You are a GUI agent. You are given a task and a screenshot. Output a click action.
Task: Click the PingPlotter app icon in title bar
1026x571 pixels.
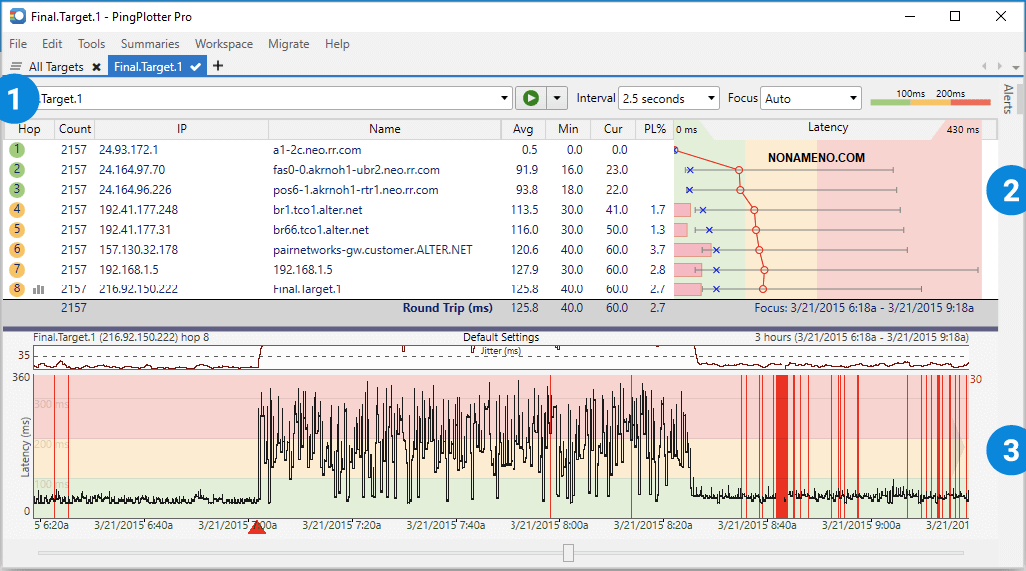click(17, 16)
